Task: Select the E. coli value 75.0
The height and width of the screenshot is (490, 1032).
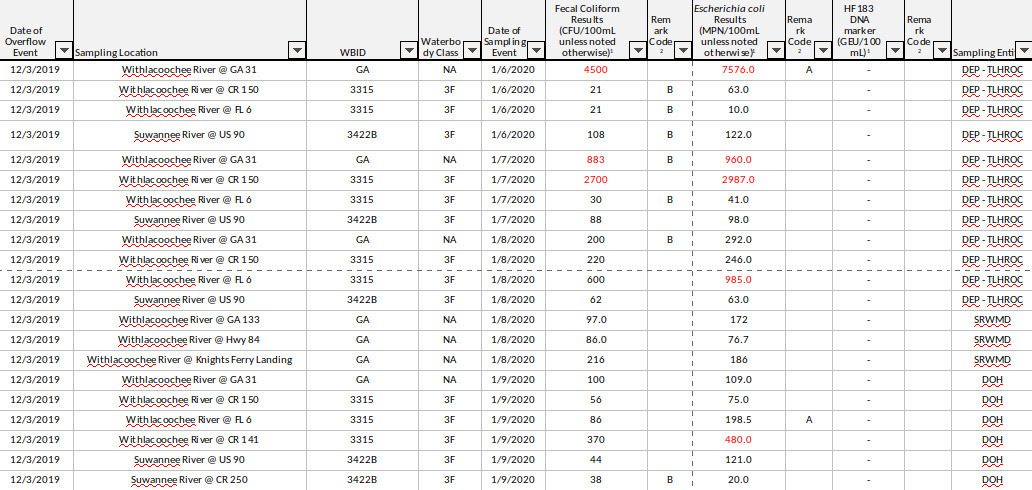Action: pyautogui.click(x=738, y=400)
